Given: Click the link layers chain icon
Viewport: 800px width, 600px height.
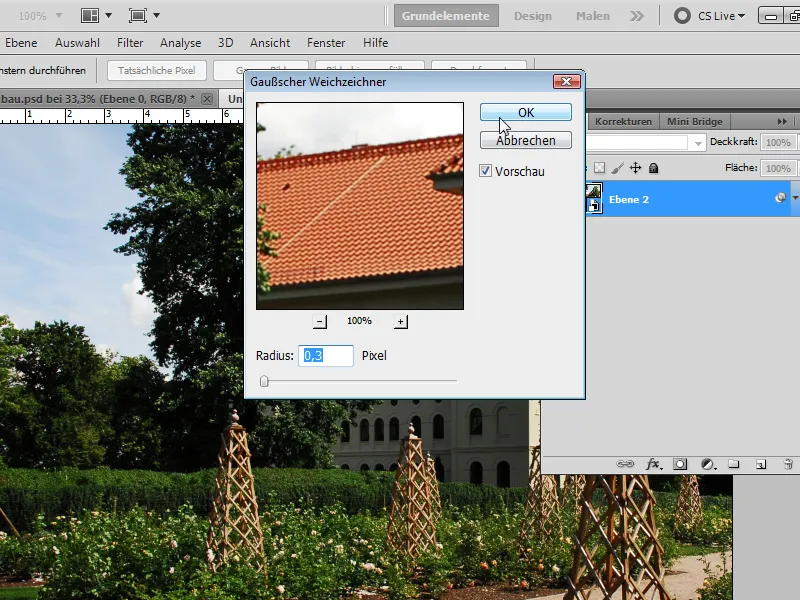Looking at the screenshot, I should [x=625, y=464].
